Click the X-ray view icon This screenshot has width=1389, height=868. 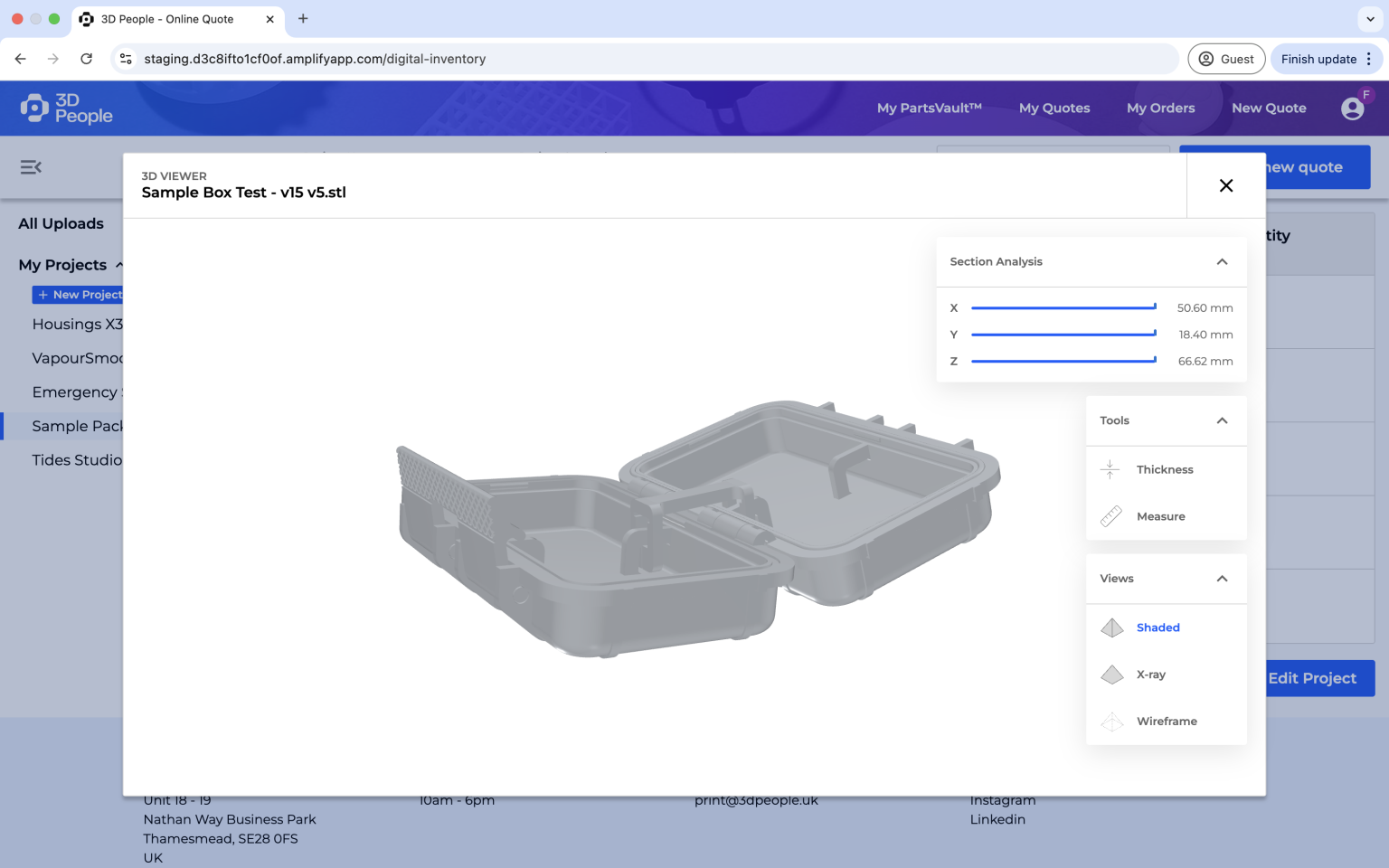(x=1111, y=675)
